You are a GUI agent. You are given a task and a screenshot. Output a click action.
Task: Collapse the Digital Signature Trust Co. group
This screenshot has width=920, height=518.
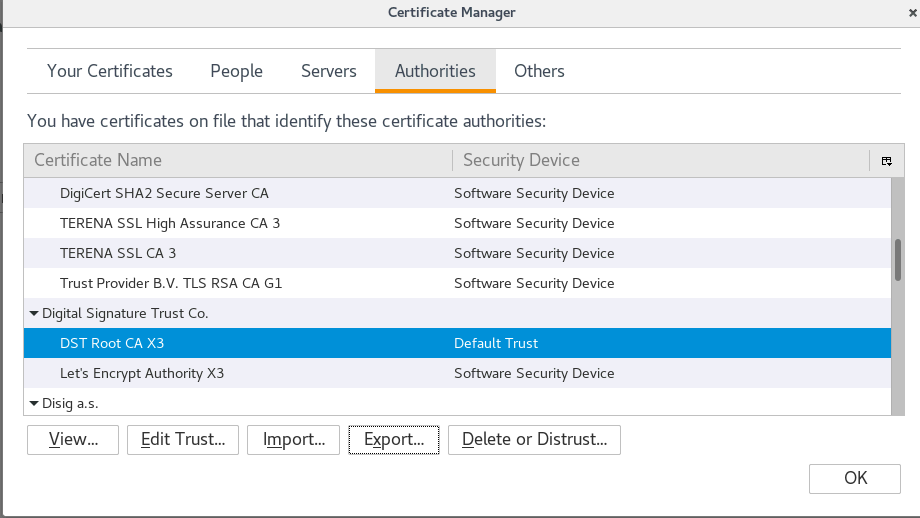(x=34, y=314)
